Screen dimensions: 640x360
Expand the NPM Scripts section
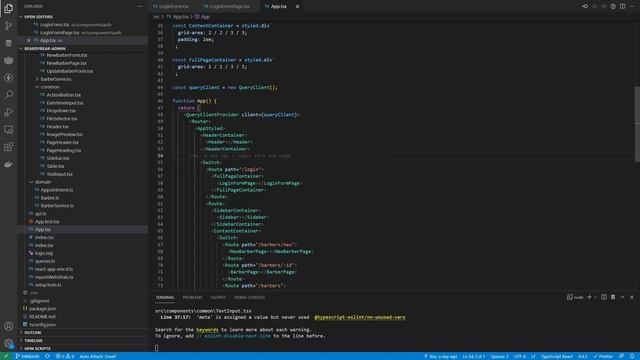pyautogui.click(x=37, y=349)
